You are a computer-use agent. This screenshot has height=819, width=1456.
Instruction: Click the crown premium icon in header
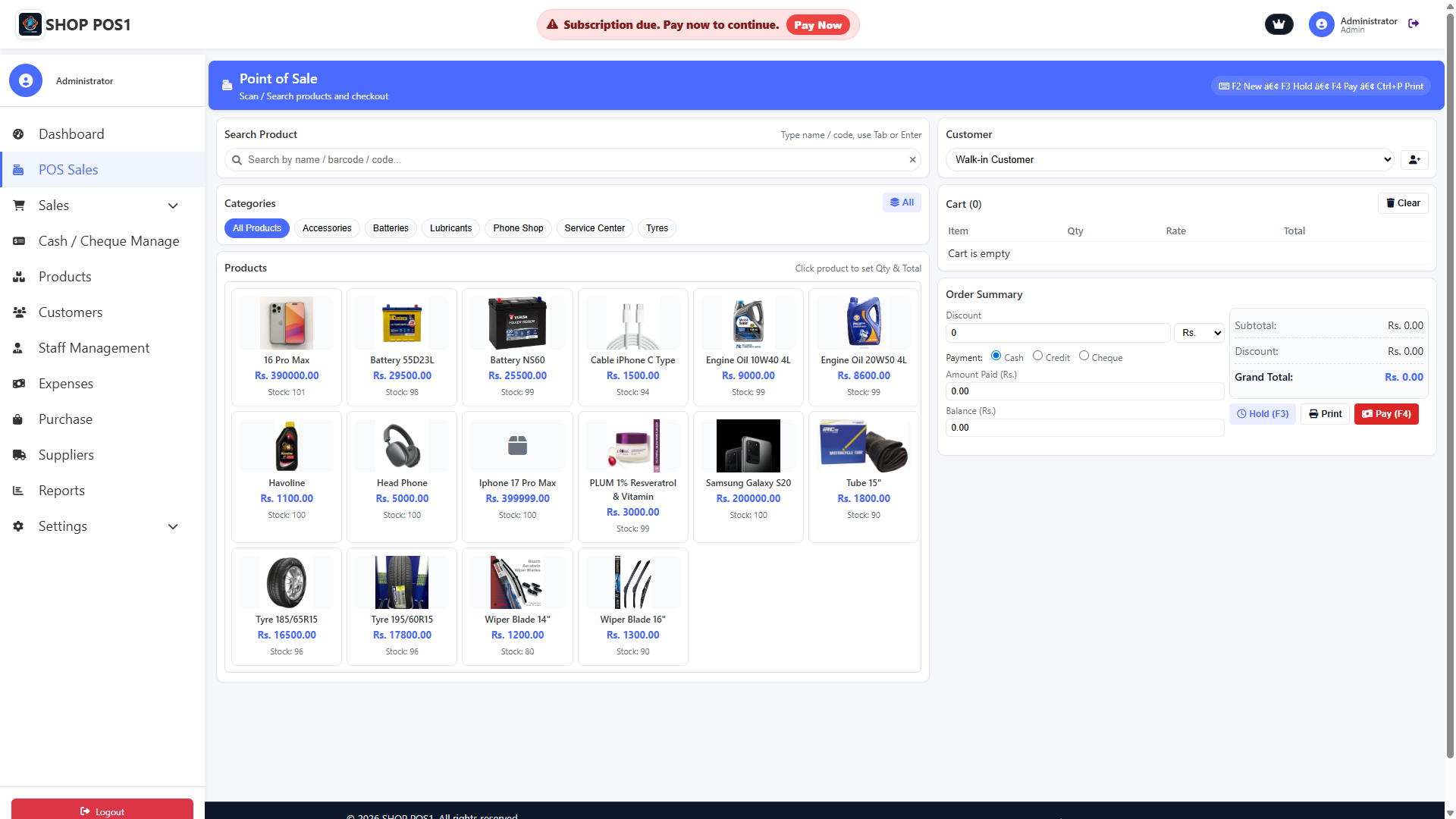pyautogui.click(x=1279, y=24)
